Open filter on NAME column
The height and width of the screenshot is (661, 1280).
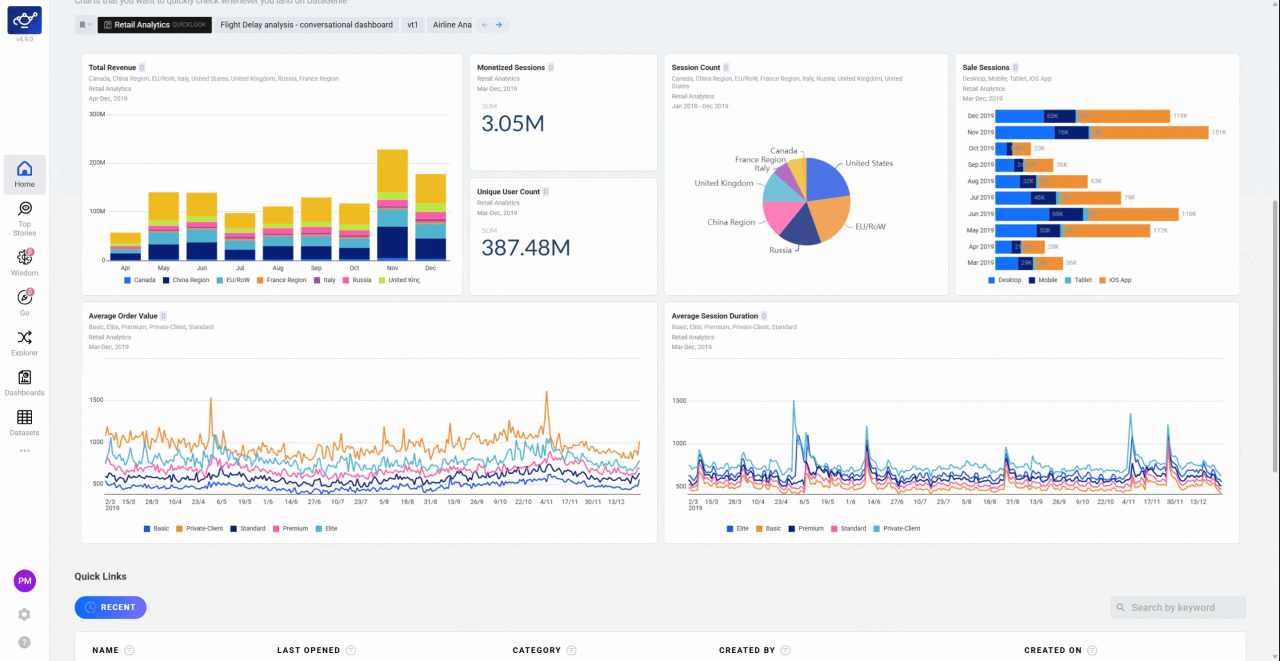pyautogui.click(x=129, y=650)
